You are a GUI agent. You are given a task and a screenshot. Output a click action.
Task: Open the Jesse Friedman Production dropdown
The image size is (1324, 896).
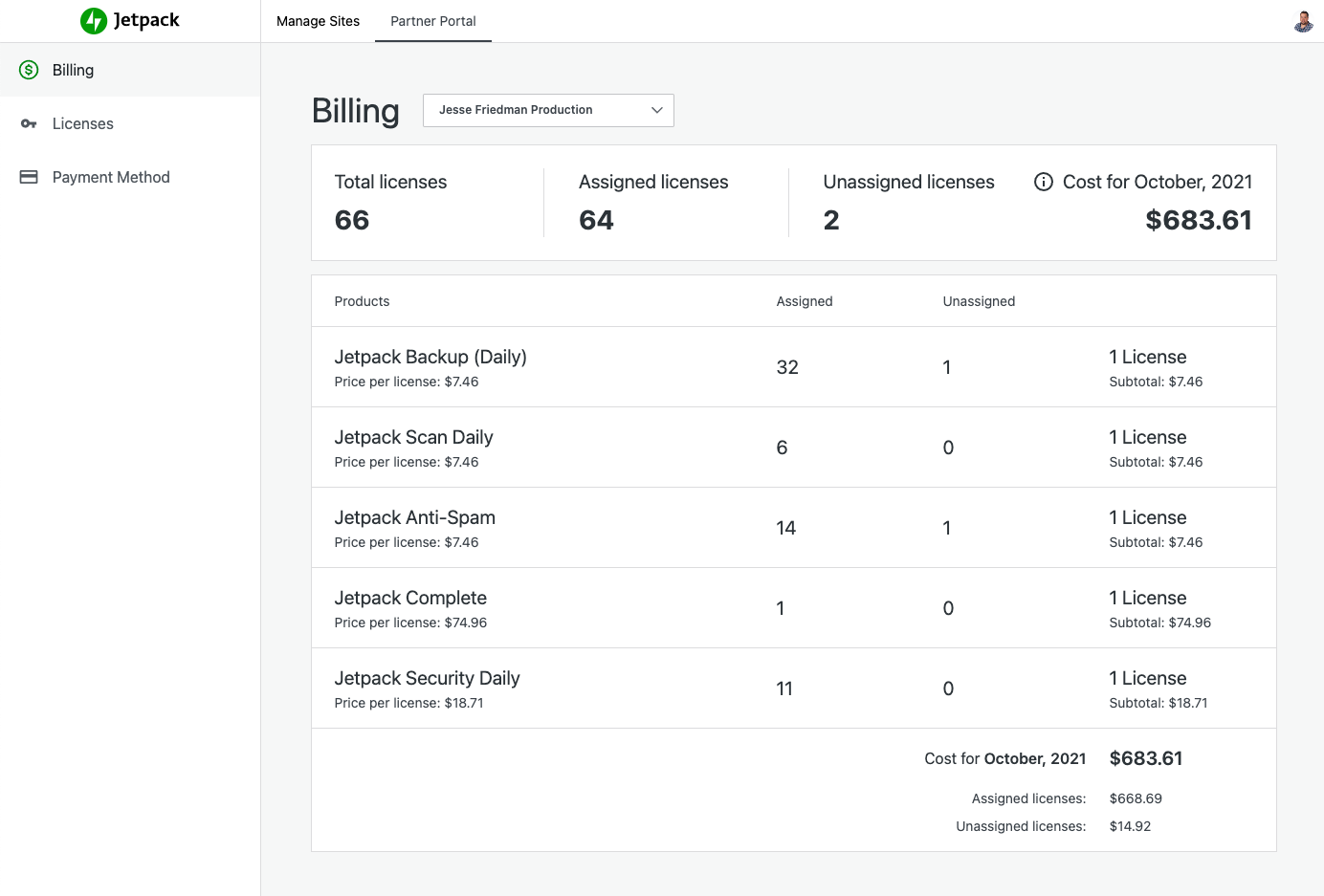point(548,110)
